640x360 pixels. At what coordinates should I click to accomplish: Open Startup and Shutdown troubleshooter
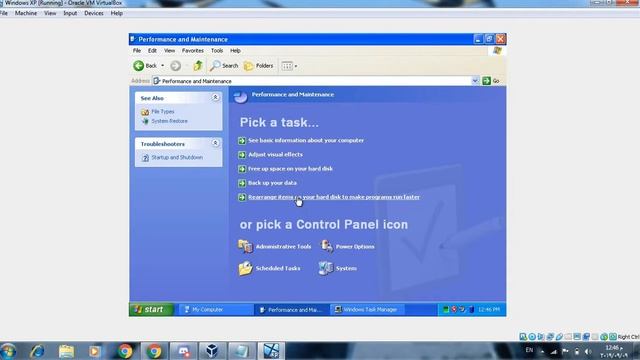[177, 157]
